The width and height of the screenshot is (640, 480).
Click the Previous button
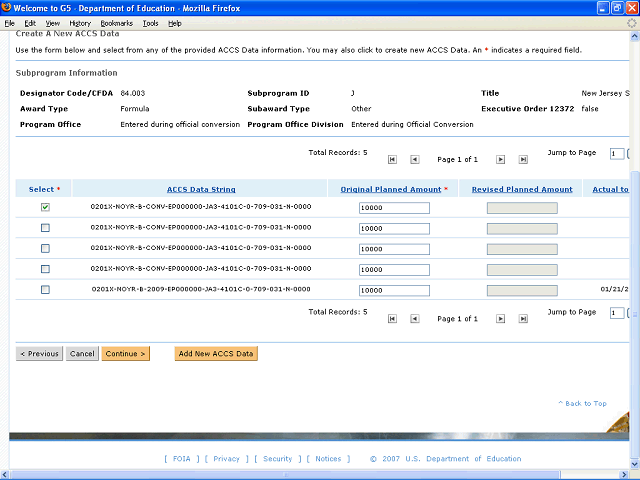39,354
